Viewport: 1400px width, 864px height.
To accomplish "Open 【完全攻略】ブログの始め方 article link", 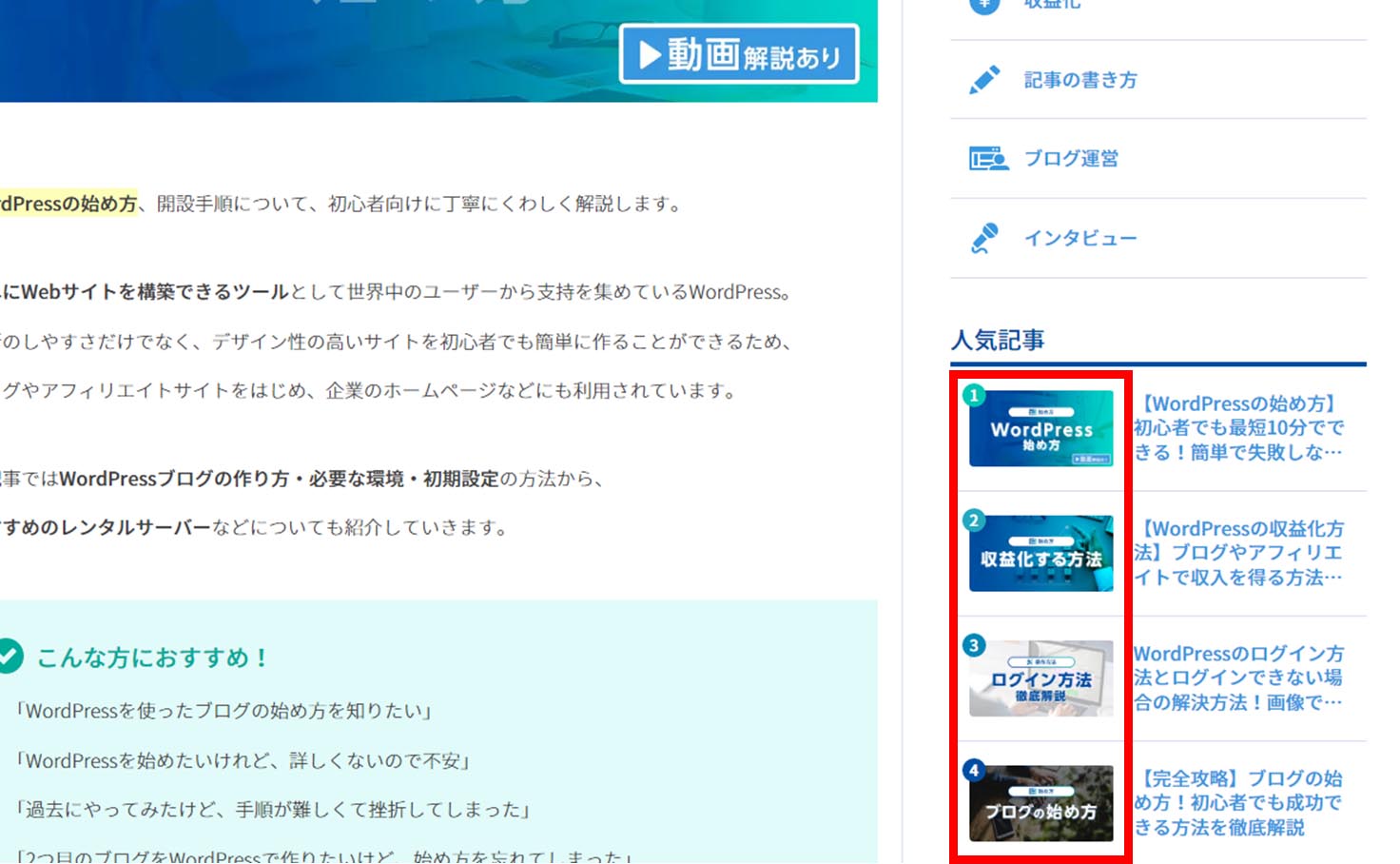I will point(1239,802).
